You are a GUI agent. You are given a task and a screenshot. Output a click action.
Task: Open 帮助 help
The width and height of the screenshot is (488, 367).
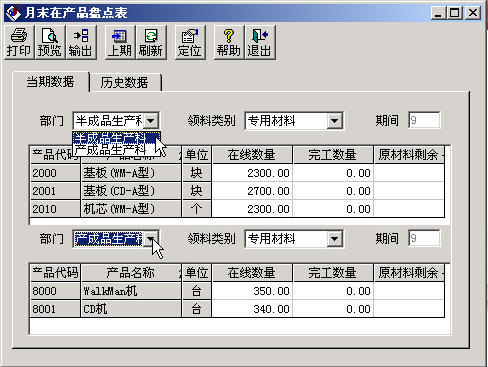[229, 43]
